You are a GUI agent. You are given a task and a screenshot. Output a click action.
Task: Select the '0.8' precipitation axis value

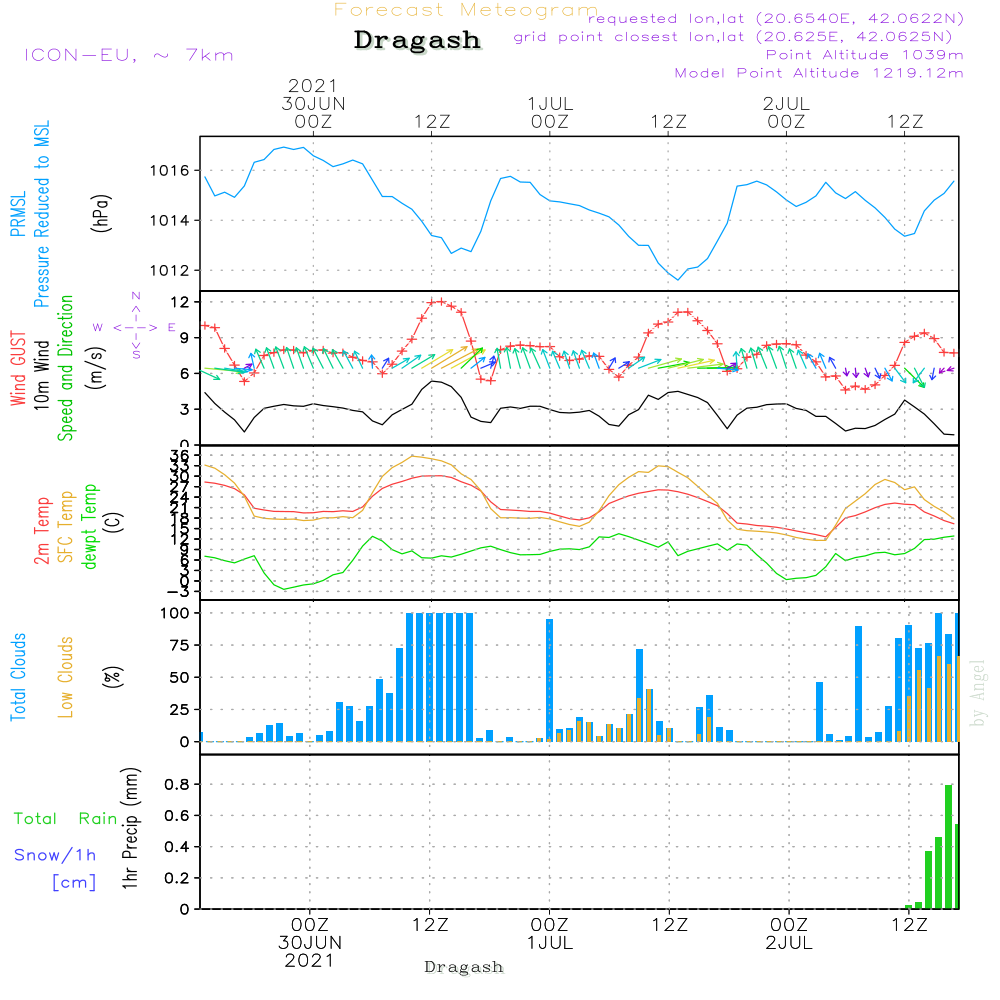pyautogui.click(x=177, y=784)
